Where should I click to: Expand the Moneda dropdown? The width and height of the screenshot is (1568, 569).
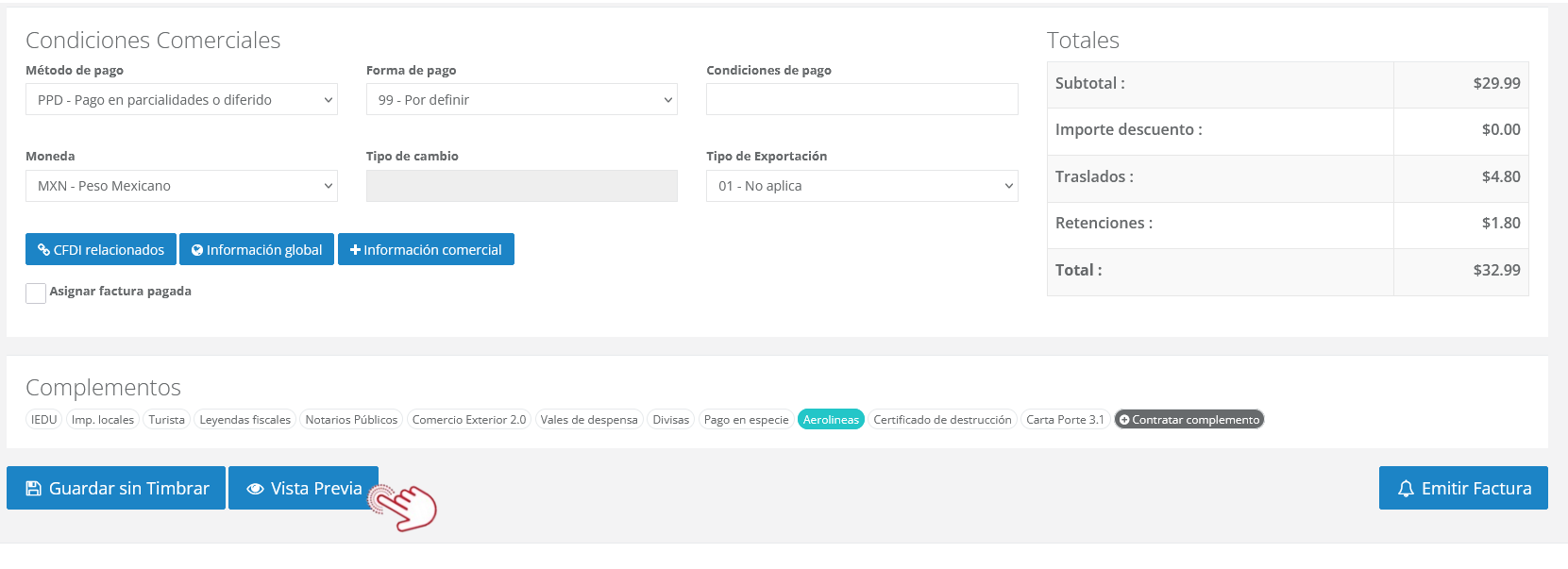click(181, 186)
